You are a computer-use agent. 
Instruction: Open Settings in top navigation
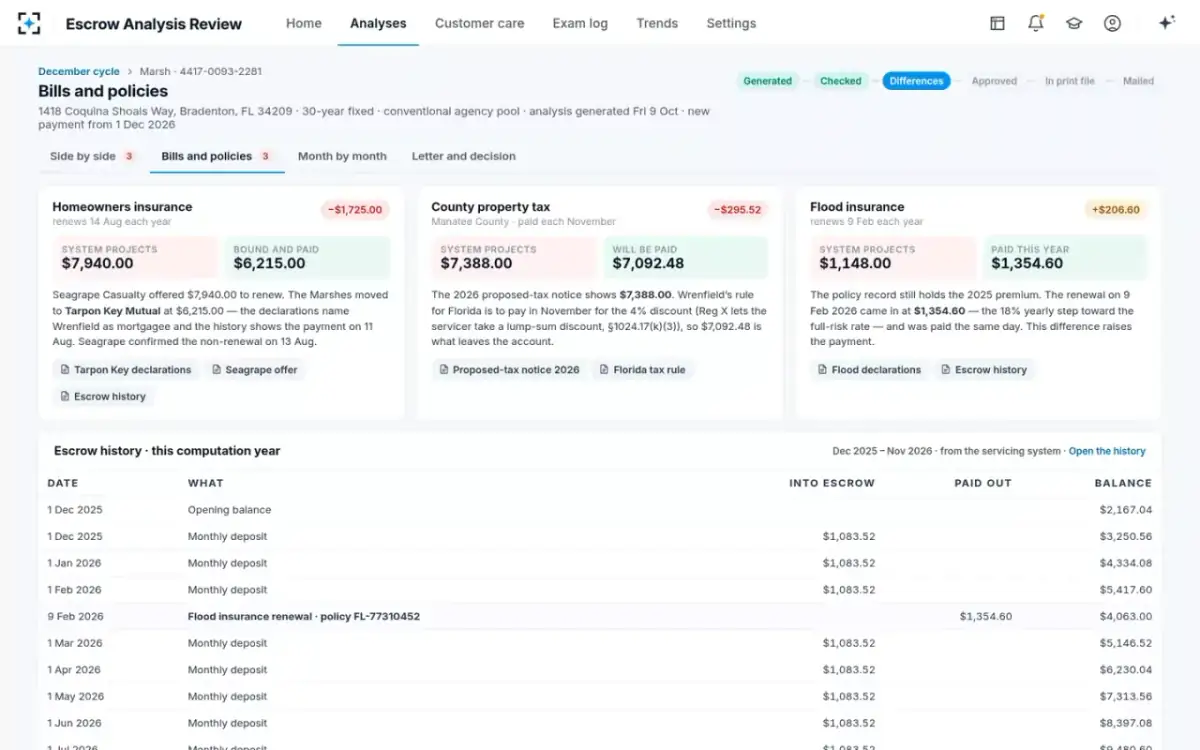[x=731, y=23]
